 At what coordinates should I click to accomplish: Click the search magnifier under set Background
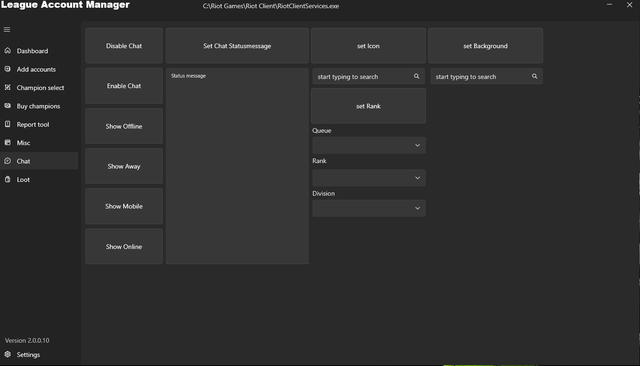[x=534, y=76]
